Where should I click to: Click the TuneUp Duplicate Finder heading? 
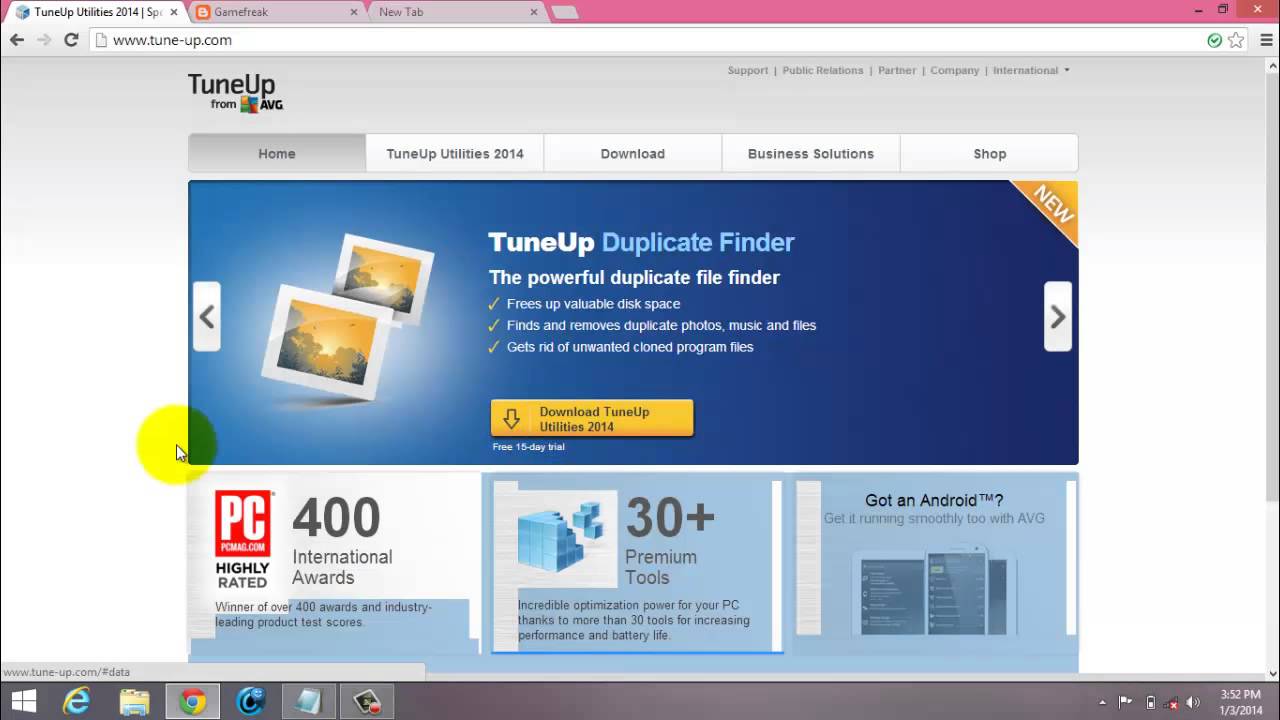(x=641, y=242)
